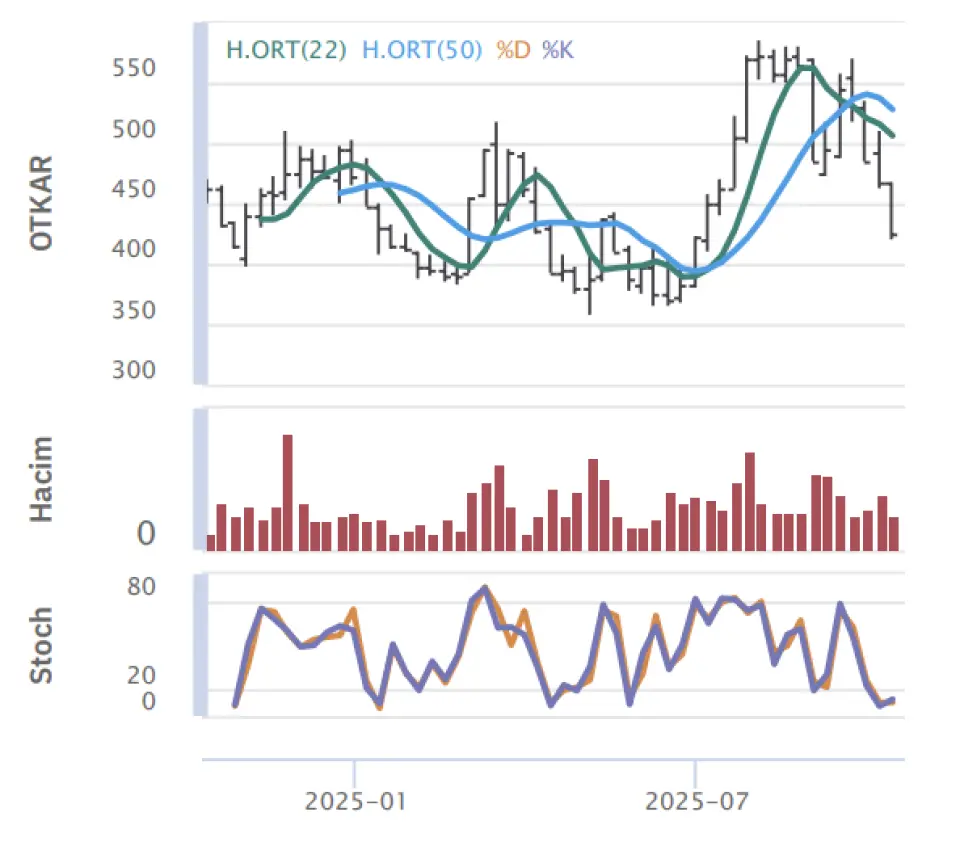Click the tallest volume bar in Hacim
Viewport: 960px width, 863px height.
288,492
